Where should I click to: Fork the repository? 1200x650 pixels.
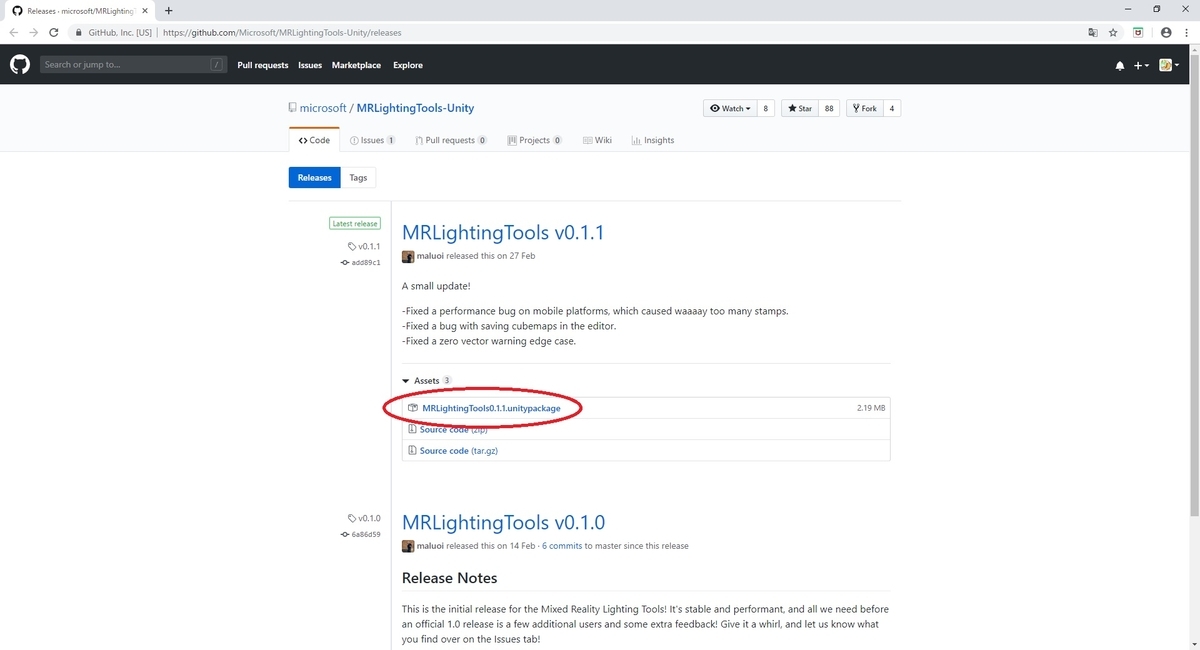pos(864,108)
